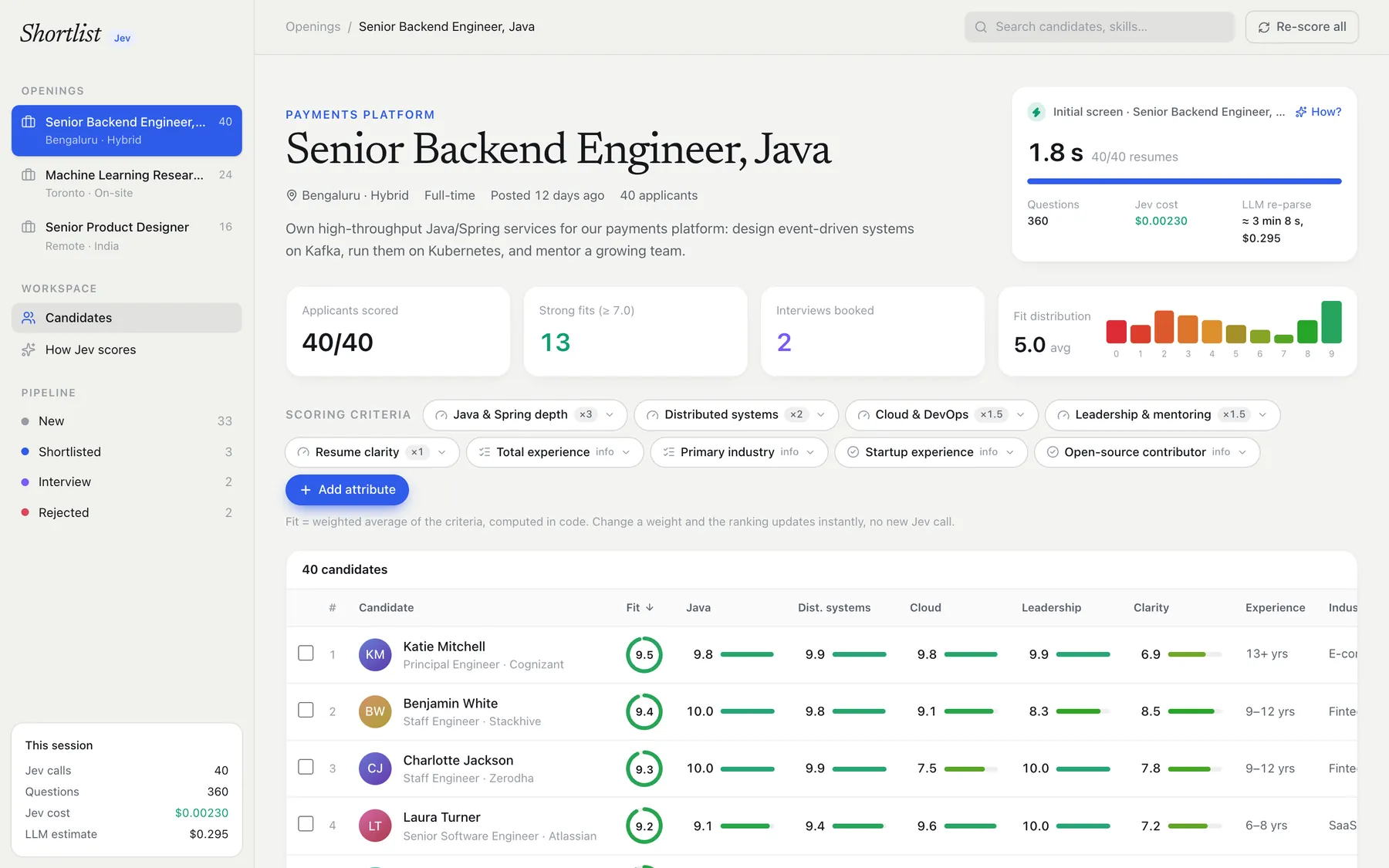Click the check-circle icon in Open-source contributor chip
Screen dimensions: 1389x868
(1053, 452)
